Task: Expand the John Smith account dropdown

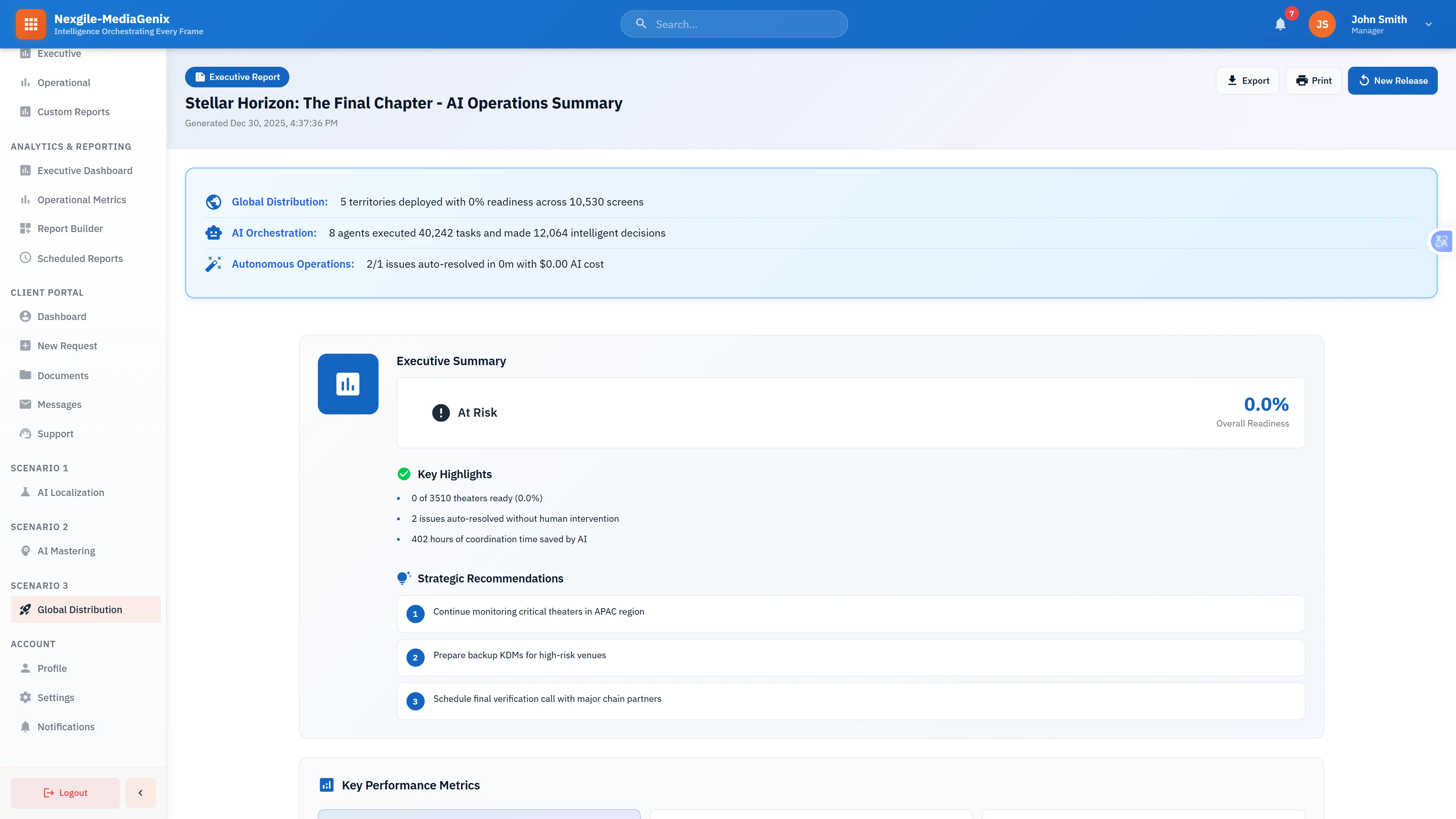Action: click(x=1428, y=24)
